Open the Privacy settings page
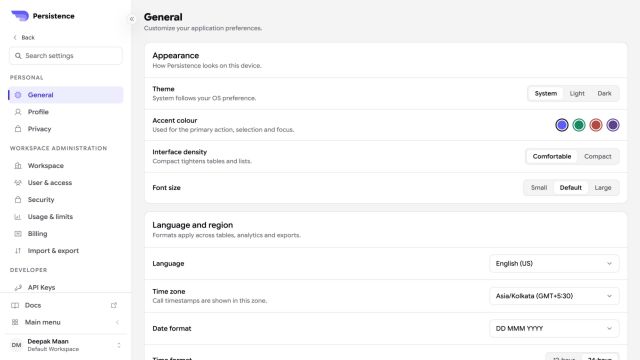Screen dimensions: 640x360 coord(66,129)
